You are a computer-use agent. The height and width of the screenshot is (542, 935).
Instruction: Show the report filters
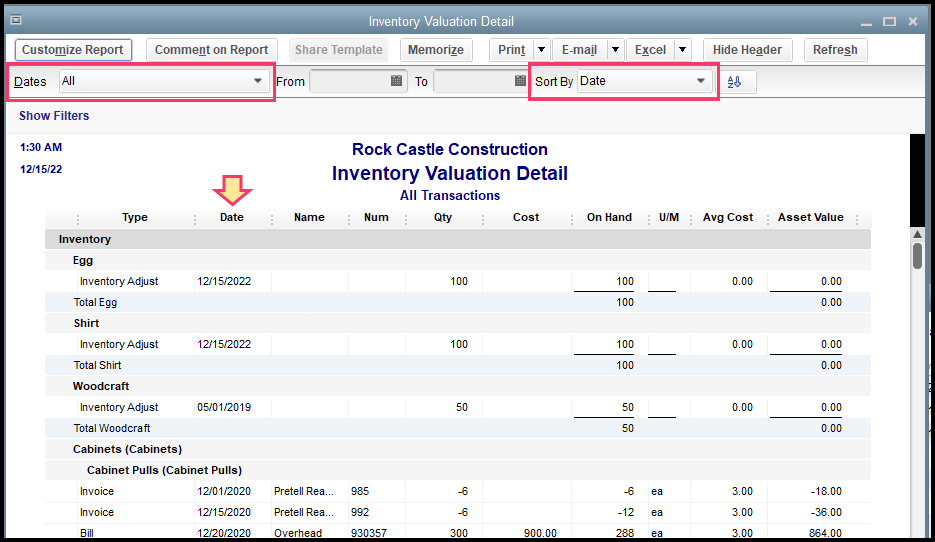[54, 116]
